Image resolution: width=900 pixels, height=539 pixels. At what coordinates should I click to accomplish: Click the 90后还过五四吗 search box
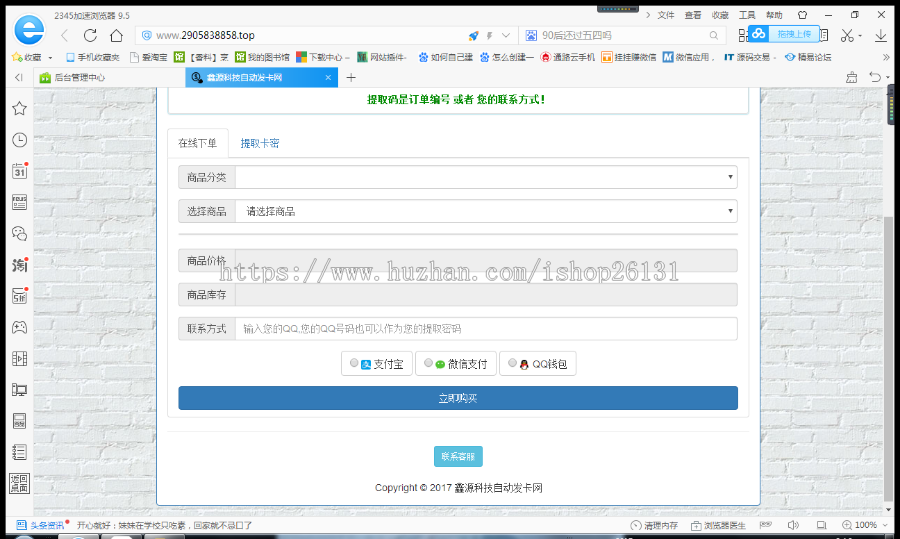623,36
